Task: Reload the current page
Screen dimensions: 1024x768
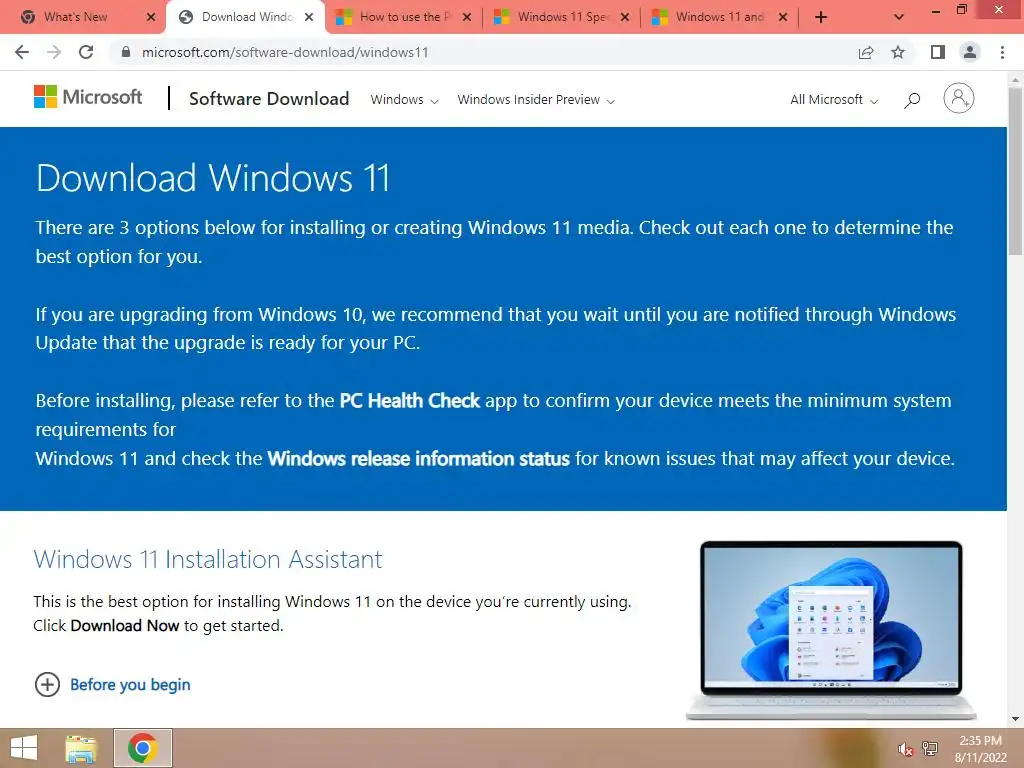Action: (86, 52)
